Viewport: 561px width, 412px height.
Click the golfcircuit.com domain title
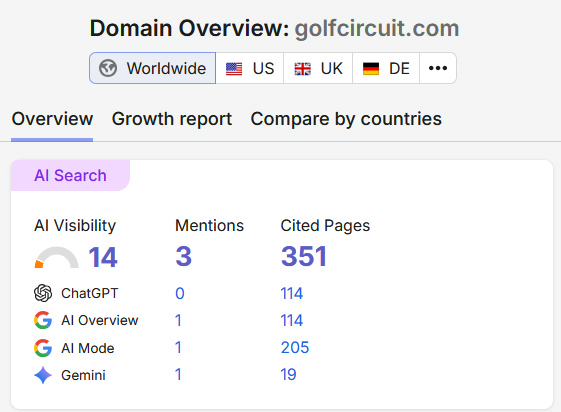[377, 29]
